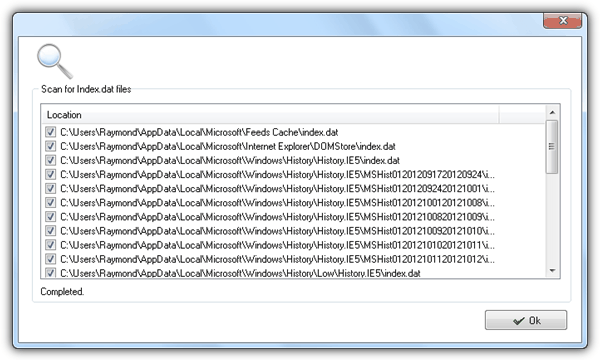Click the Location column header

click(270, 115)
